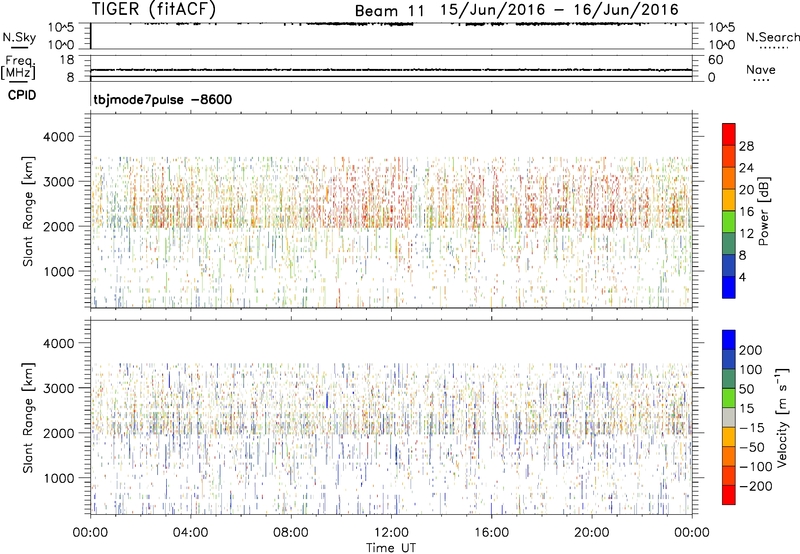
Task: Click the 16/Jun/2016 end date in the title
Action: click(x=626, y=10)
